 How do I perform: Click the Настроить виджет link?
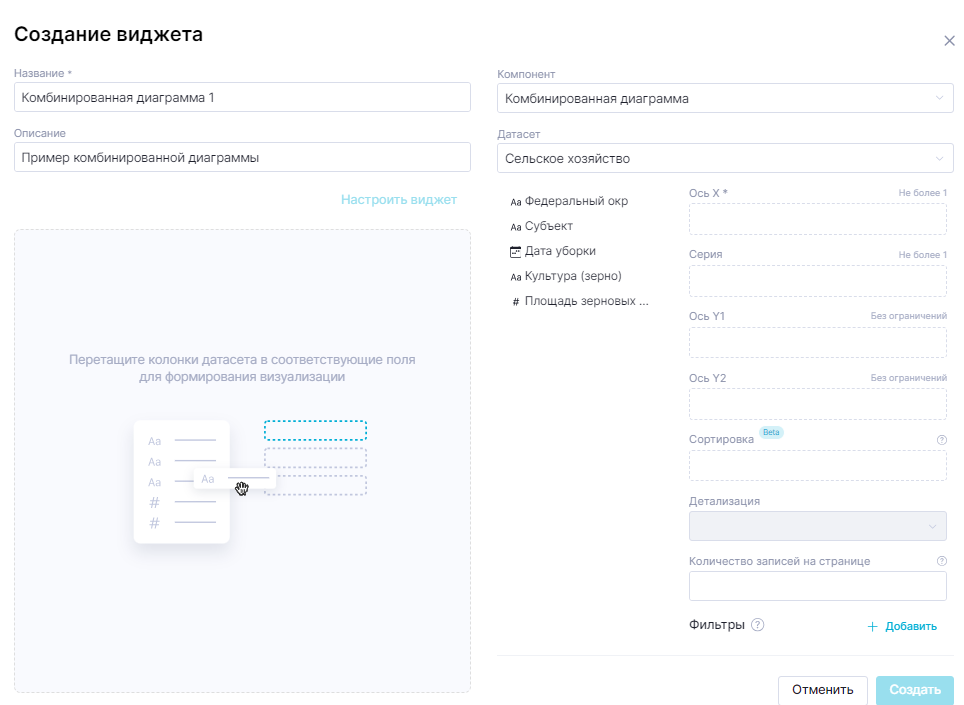click(398, 200)
